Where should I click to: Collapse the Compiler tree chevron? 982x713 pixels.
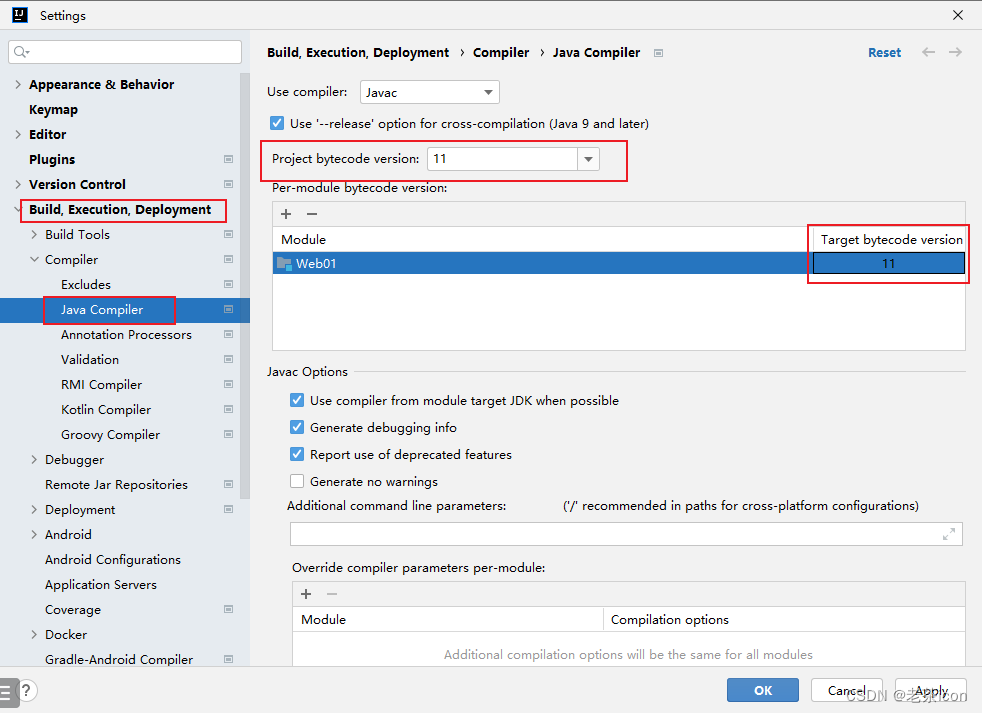34,259
